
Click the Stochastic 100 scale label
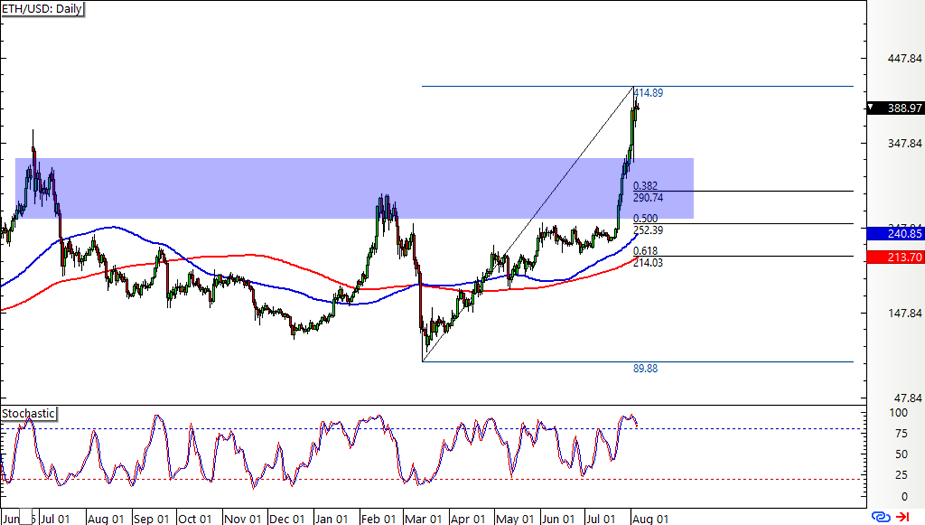coord(898,413)
